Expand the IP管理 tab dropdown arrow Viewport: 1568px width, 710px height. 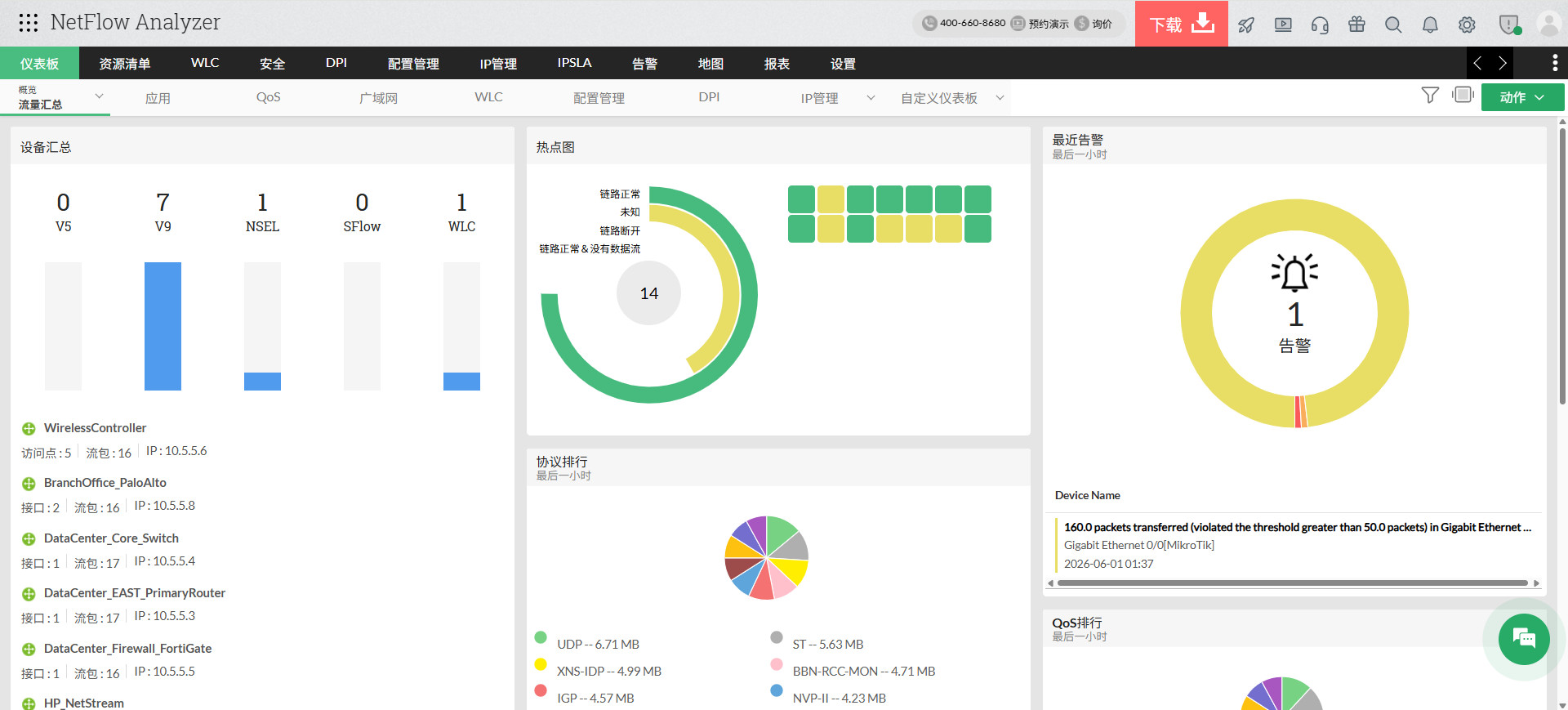(x=871, y=98)
